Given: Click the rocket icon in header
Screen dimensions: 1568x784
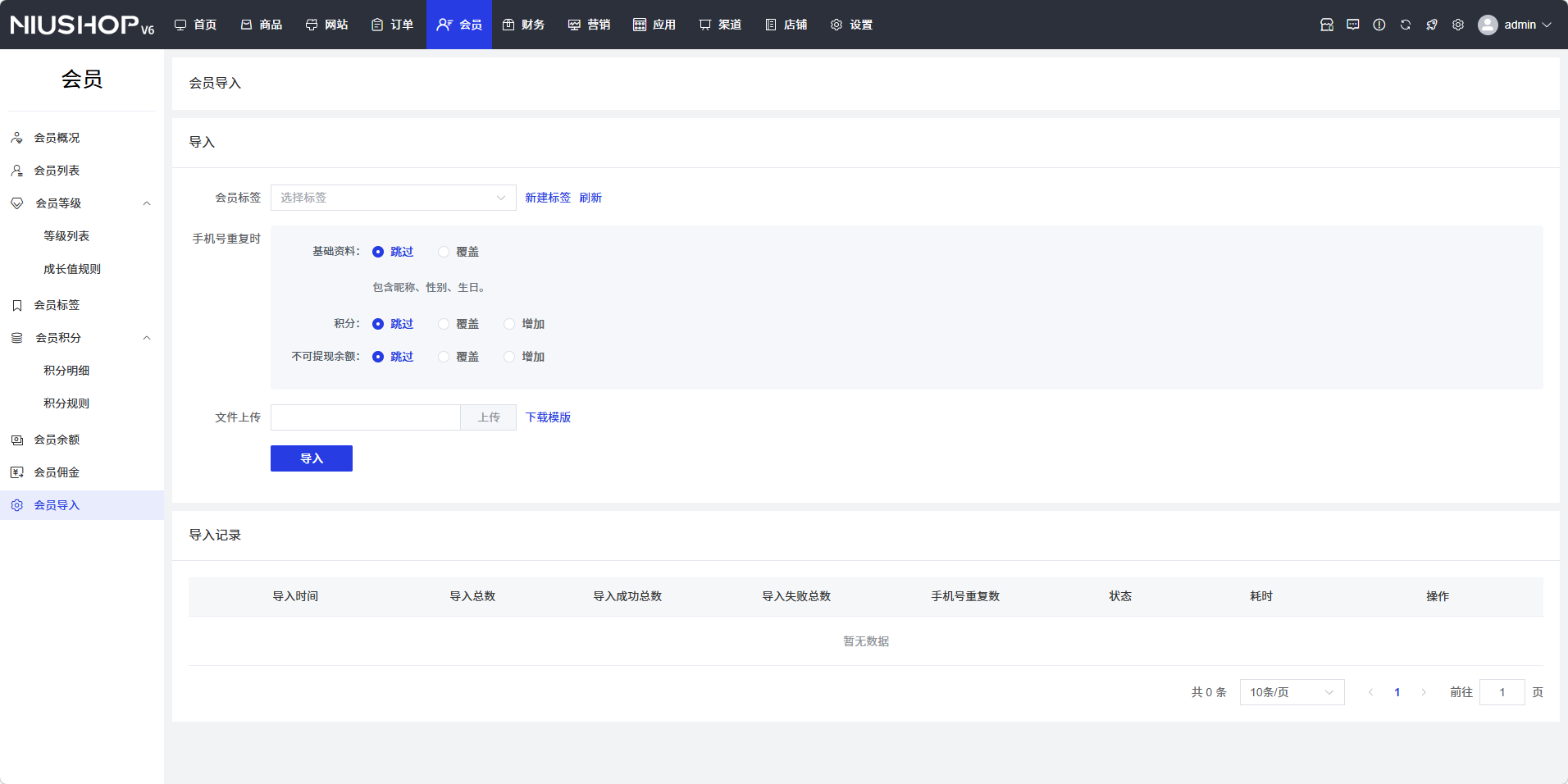Looking at the screenshot, I should click(1431, 25).
